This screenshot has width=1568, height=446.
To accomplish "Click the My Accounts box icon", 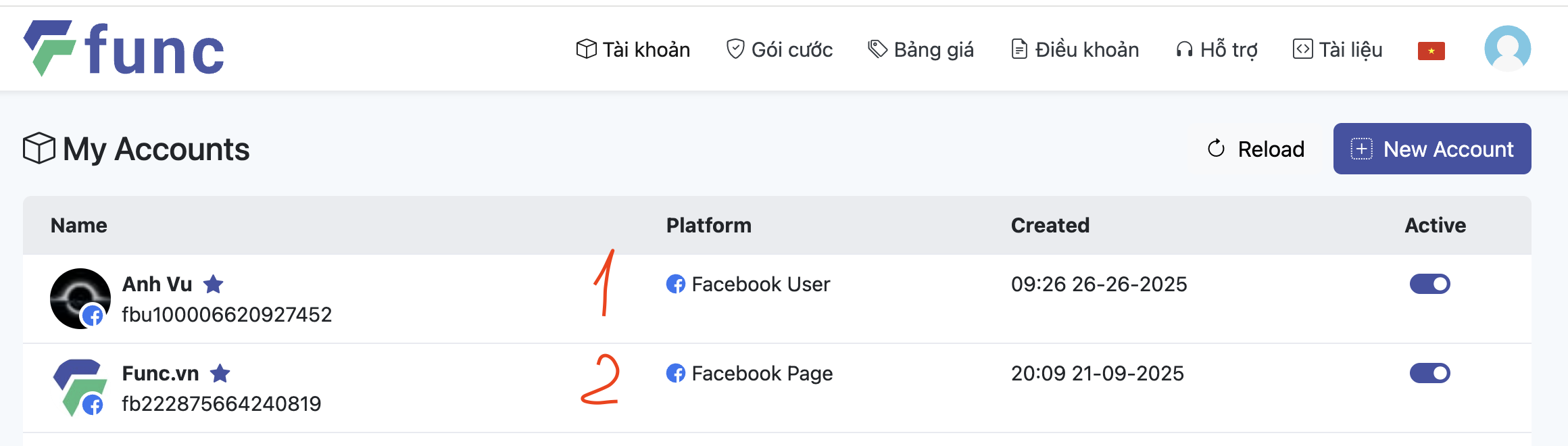I will click(39, 149).
